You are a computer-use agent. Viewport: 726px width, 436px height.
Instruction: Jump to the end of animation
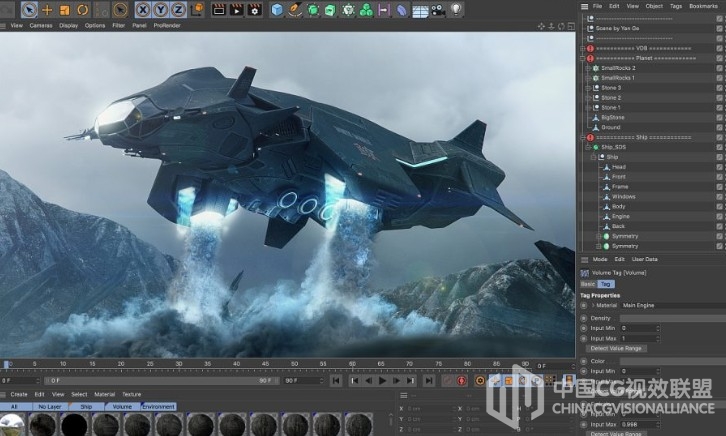(429, 380)
